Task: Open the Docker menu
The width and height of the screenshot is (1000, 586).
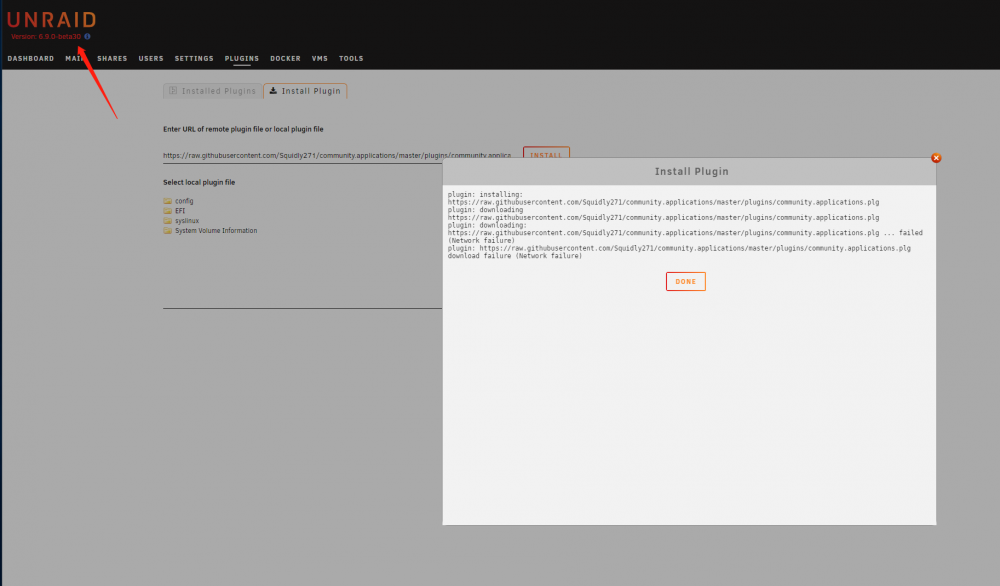Action: click(285, 59)
